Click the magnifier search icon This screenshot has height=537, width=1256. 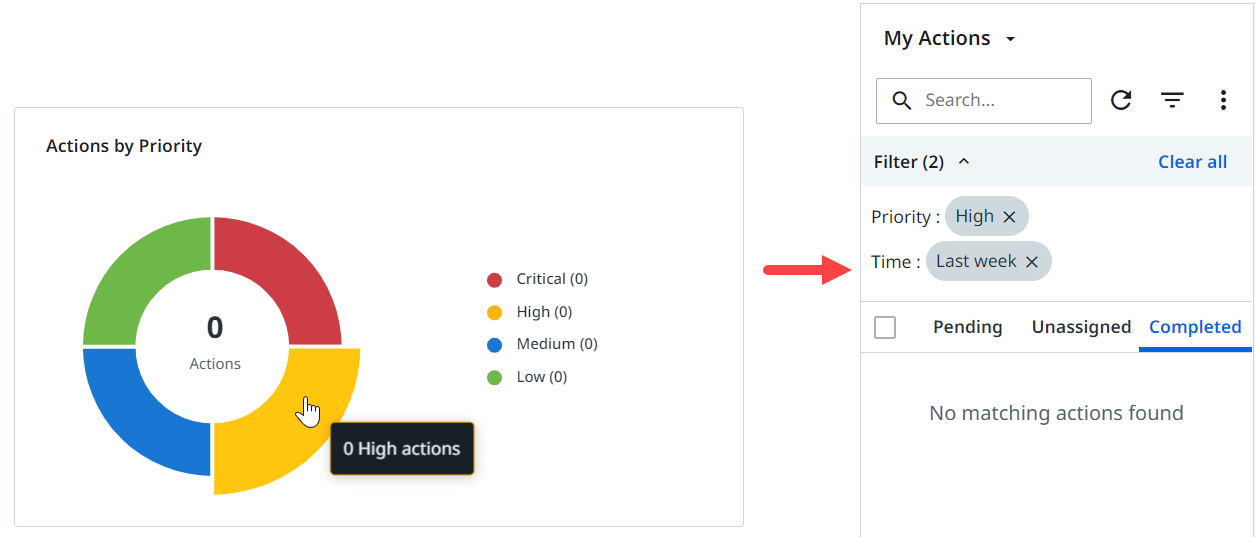coord(902,100)
